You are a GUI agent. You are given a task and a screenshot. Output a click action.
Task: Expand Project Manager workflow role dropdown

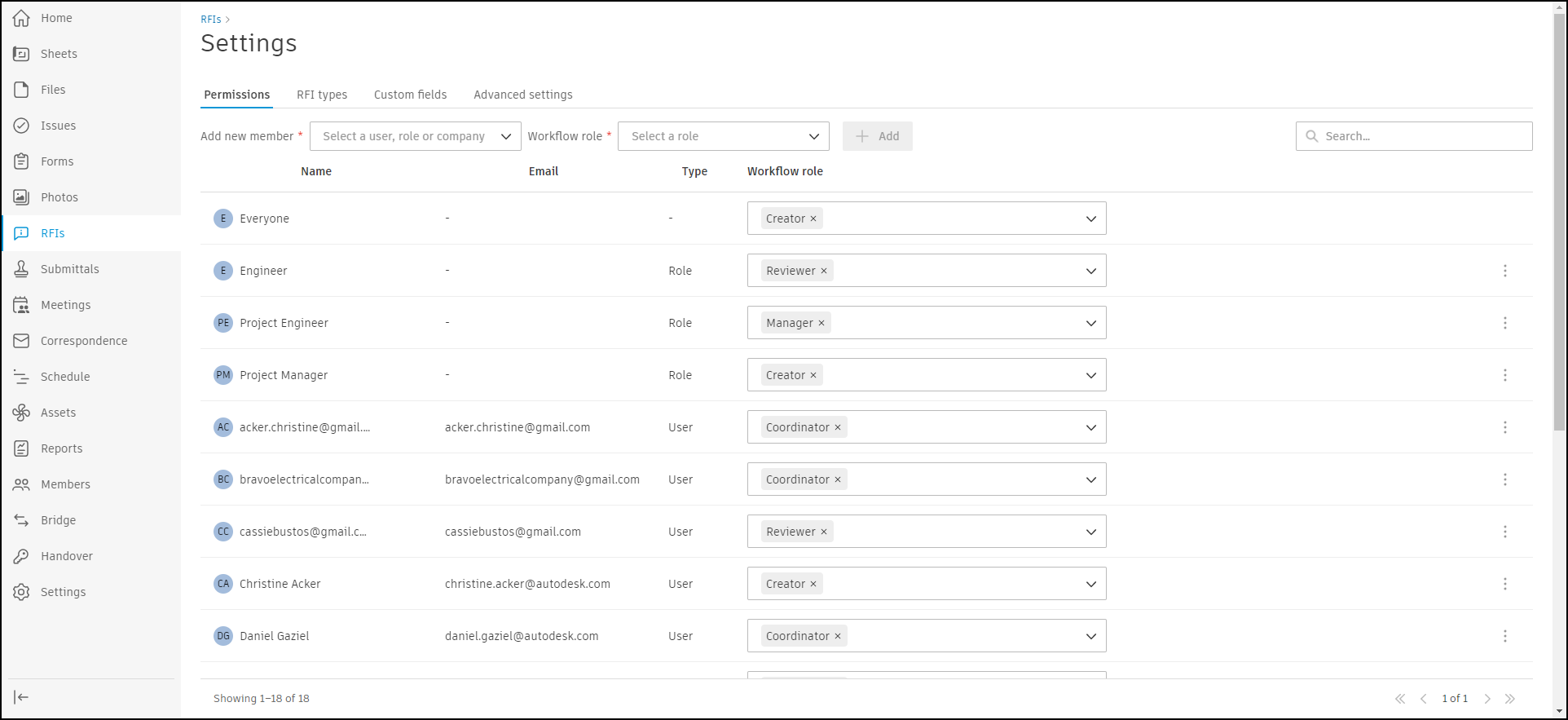pos(1090,375)
